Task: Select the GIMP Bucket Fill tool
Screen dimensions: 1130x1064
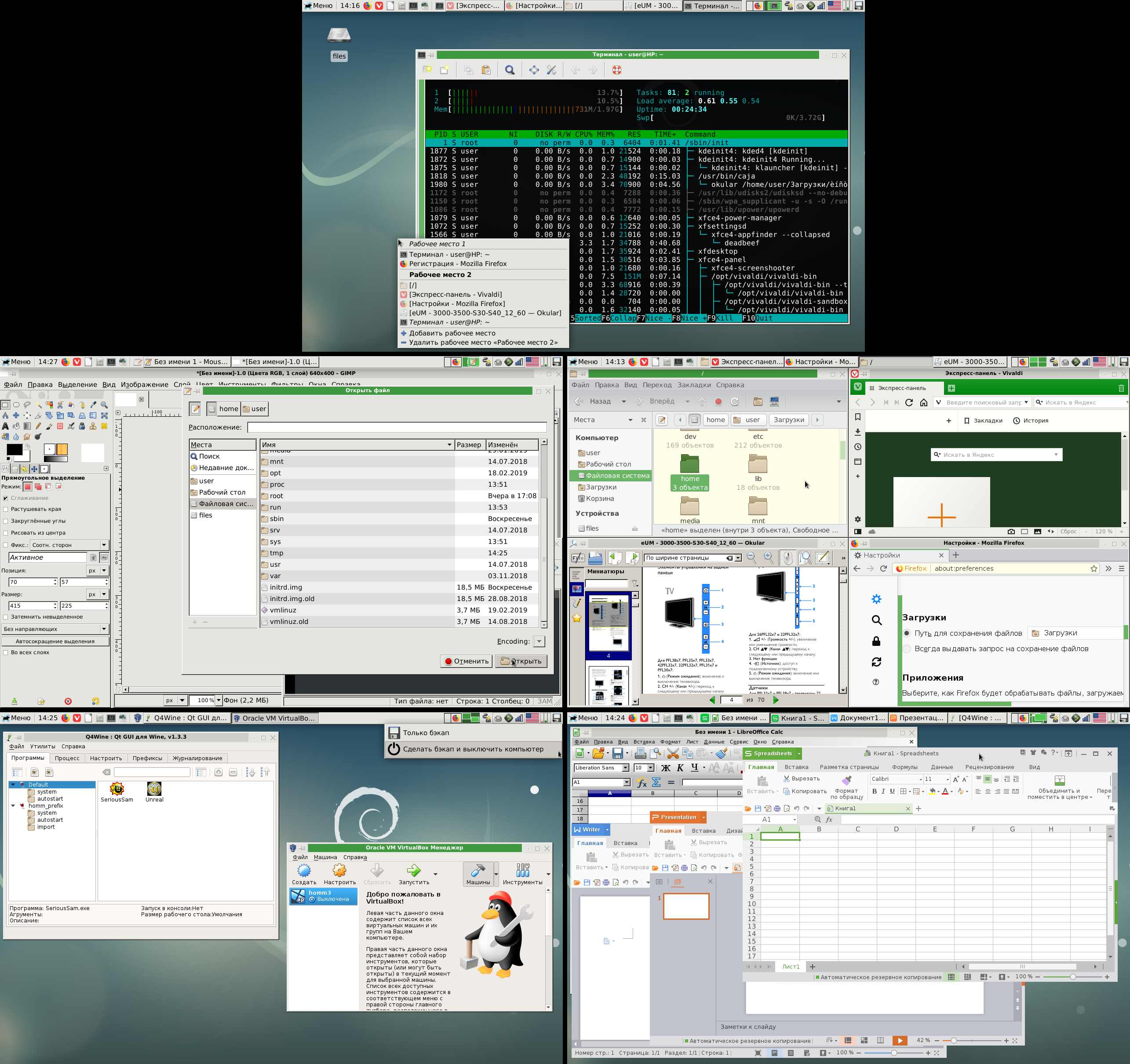Action: pyautogui.click(x=16, y=426)
